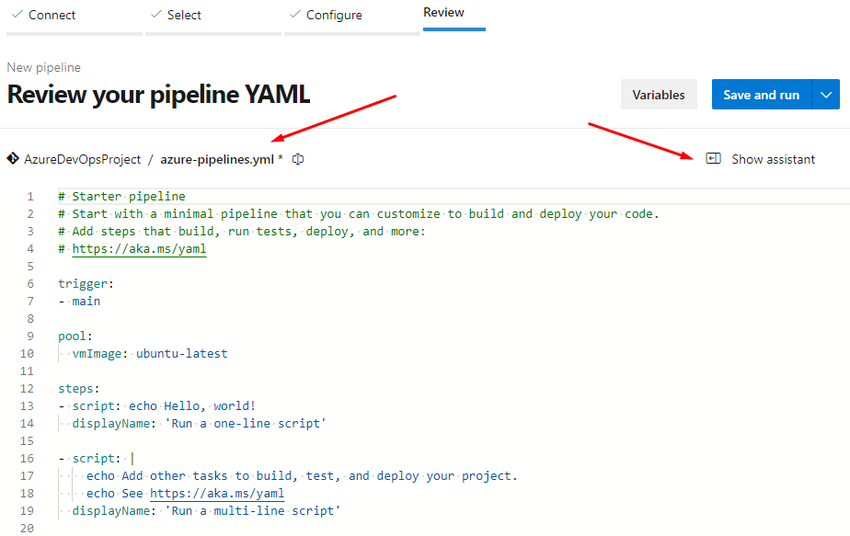850x536 pixels.
Task: Click the repository icon beside AzureDevOpsProject
Action: (13, 159)
